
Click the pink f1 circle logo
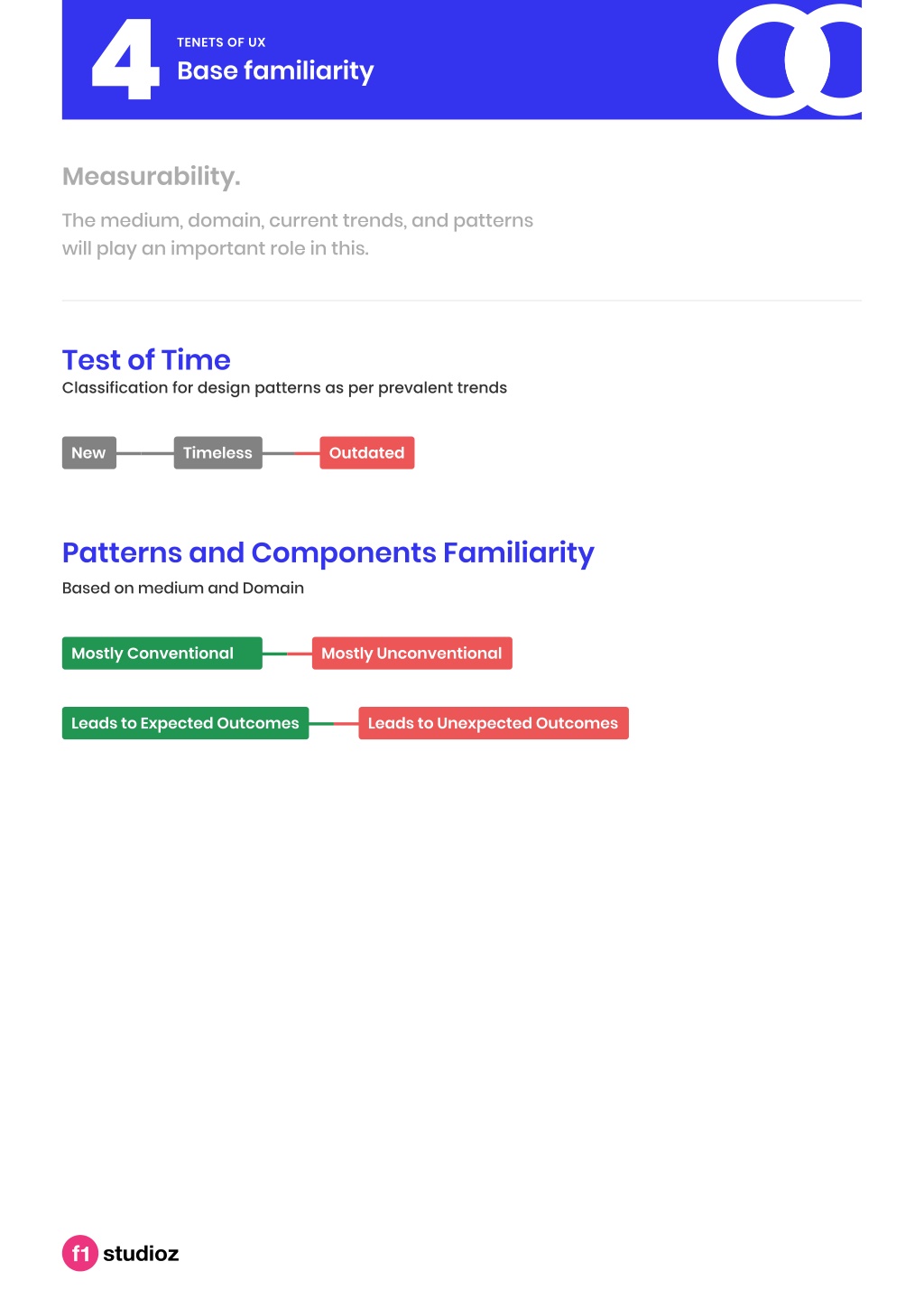[x=80, y=1253]
